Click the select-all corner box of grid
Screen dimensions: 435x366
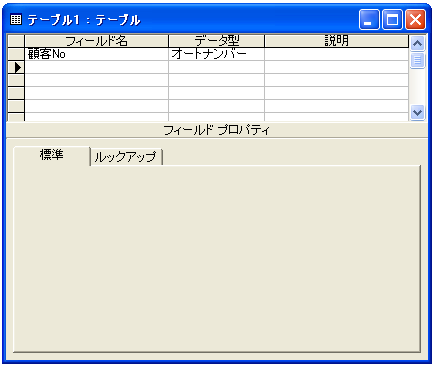coord(16,41)
